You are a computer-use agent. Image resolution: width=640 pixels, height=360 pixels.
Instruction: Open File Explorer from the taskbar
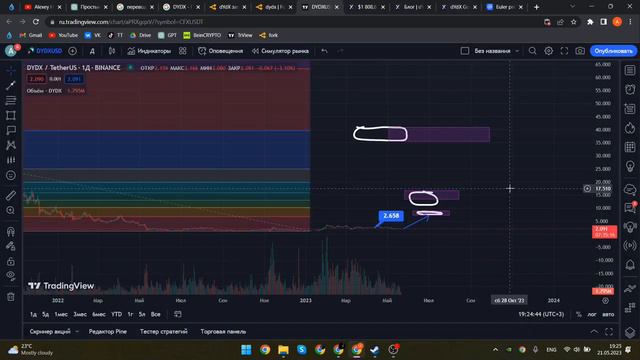(x=283, y=350)
